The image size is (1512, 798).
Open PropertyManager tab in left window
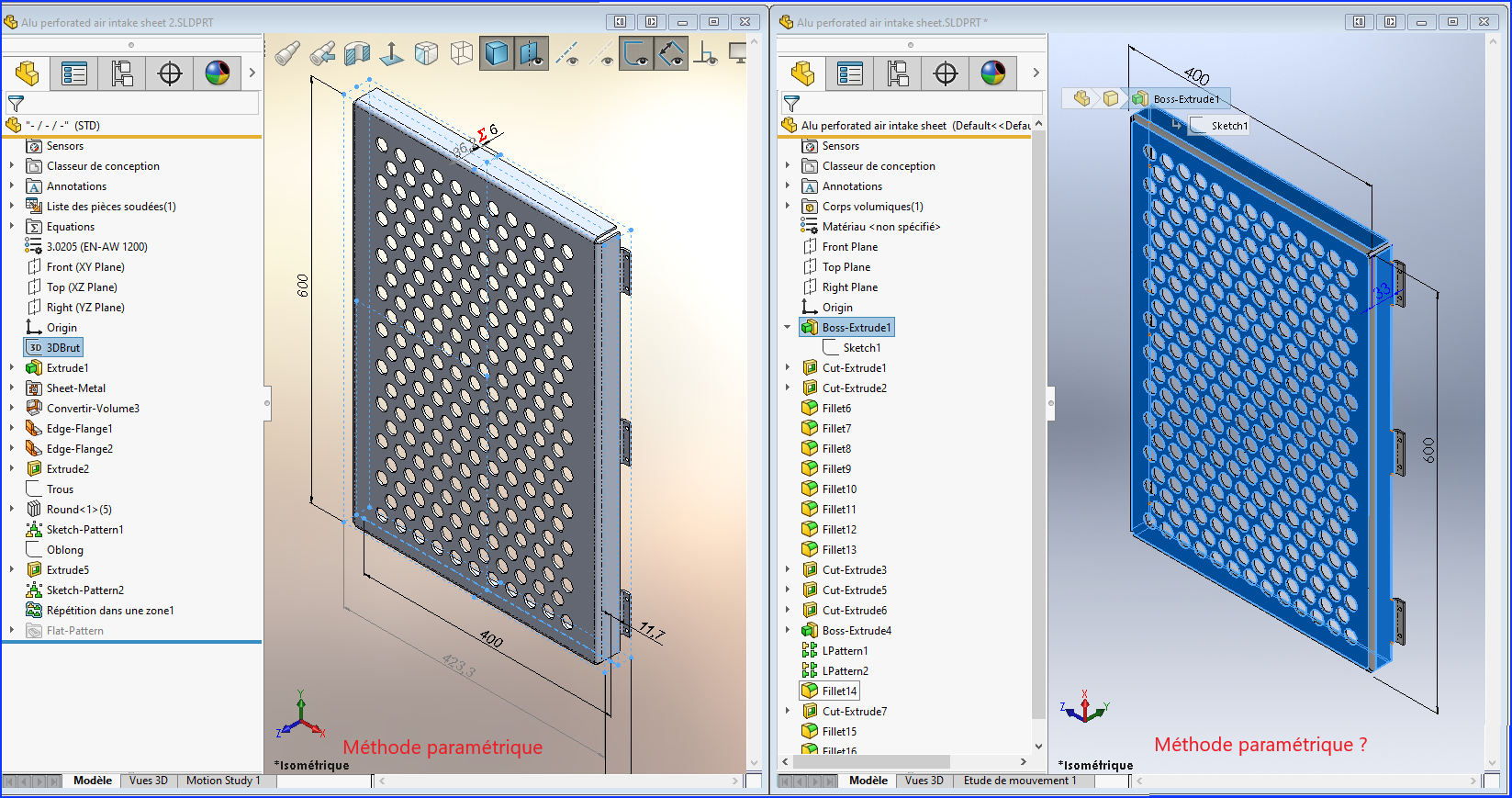click(x=74, y=73)
